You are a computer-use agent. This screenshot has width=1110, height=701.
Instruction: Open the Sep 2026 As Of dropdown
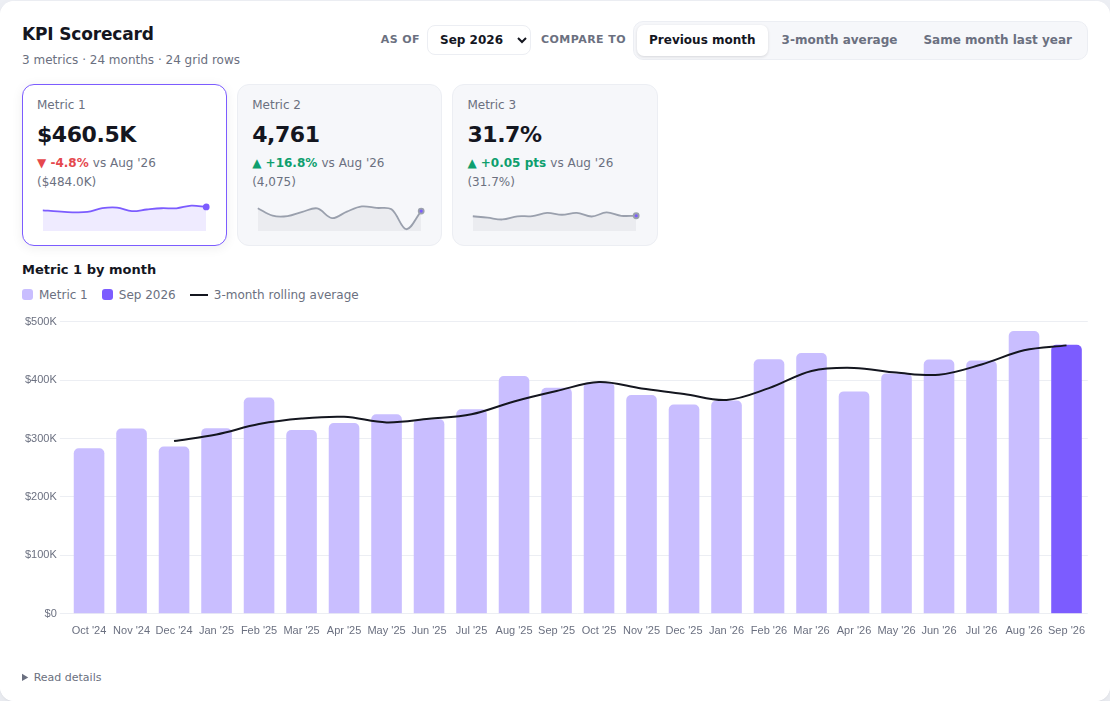479,40
